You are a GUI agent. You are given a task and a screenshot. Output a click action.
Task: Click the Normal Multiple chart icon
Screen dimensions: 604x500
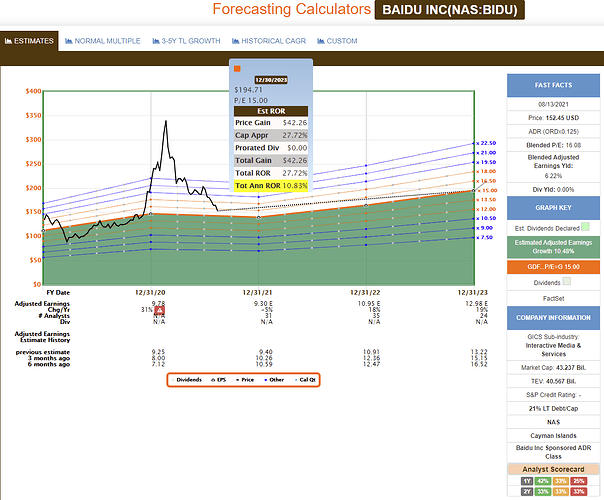point(69,41)
